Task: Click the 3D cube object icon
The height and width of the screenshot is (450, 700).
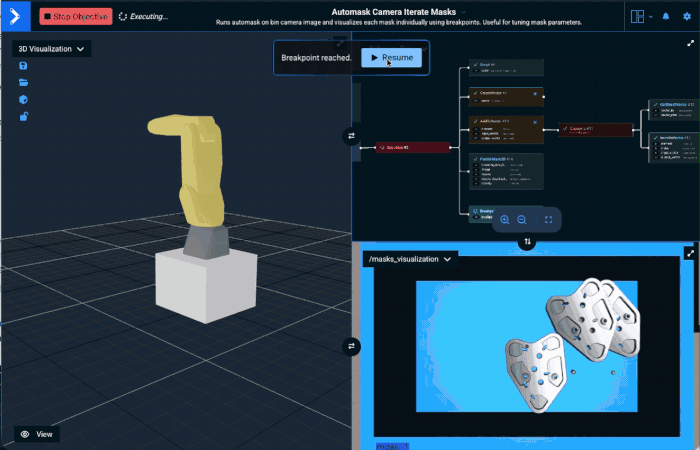Action: (x=23, y=100)
